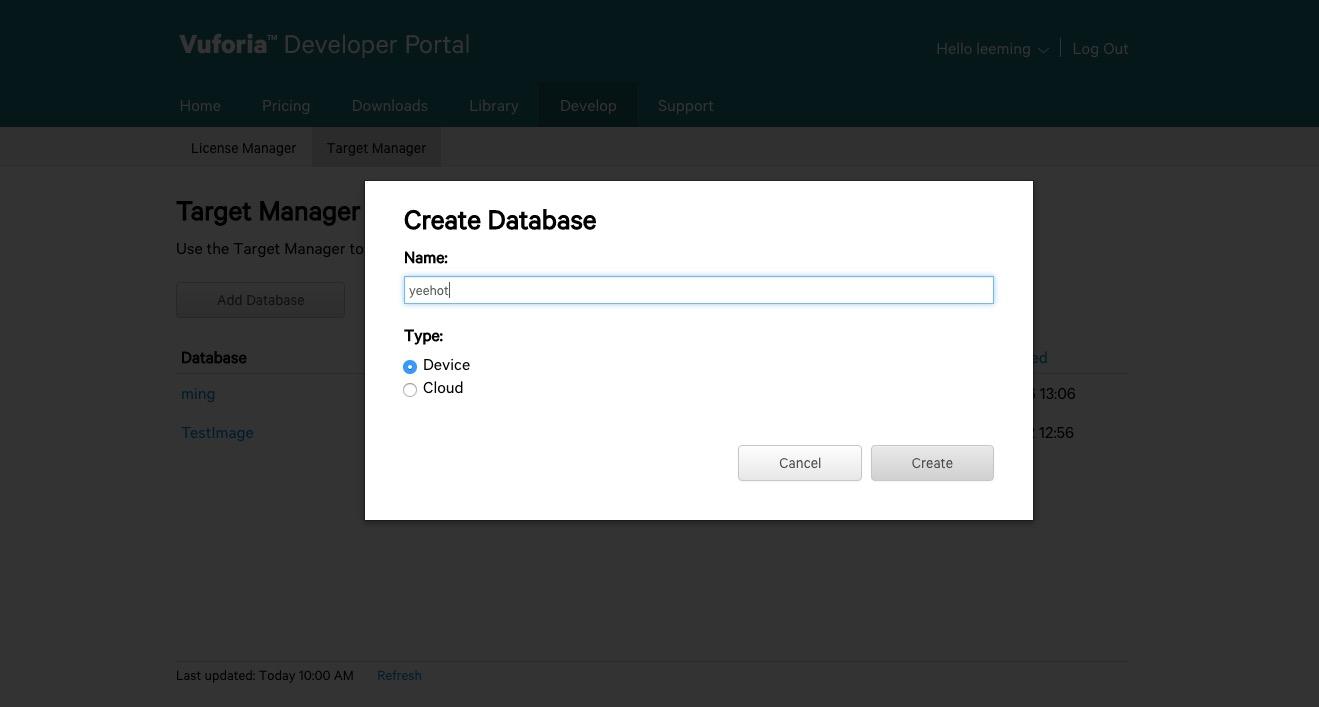Viewport: 1319px width, 707px height.
Task: Select the Device radio button
Action: click(410, 366)
